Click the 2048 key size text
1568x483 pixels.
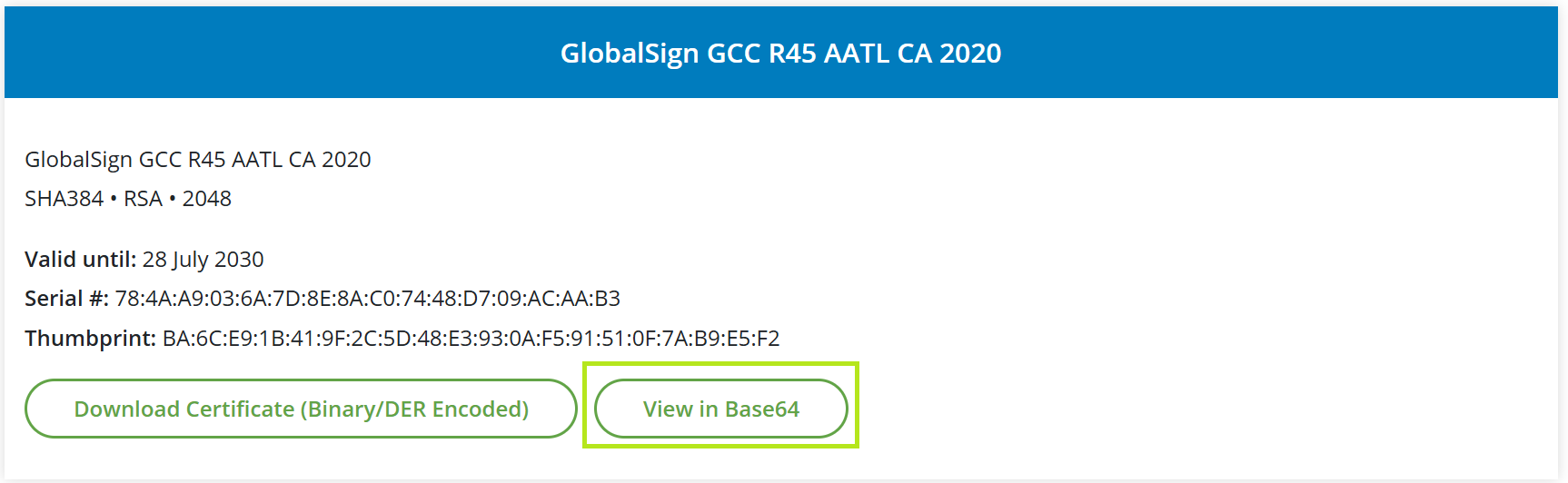click(x=207, y=199)
